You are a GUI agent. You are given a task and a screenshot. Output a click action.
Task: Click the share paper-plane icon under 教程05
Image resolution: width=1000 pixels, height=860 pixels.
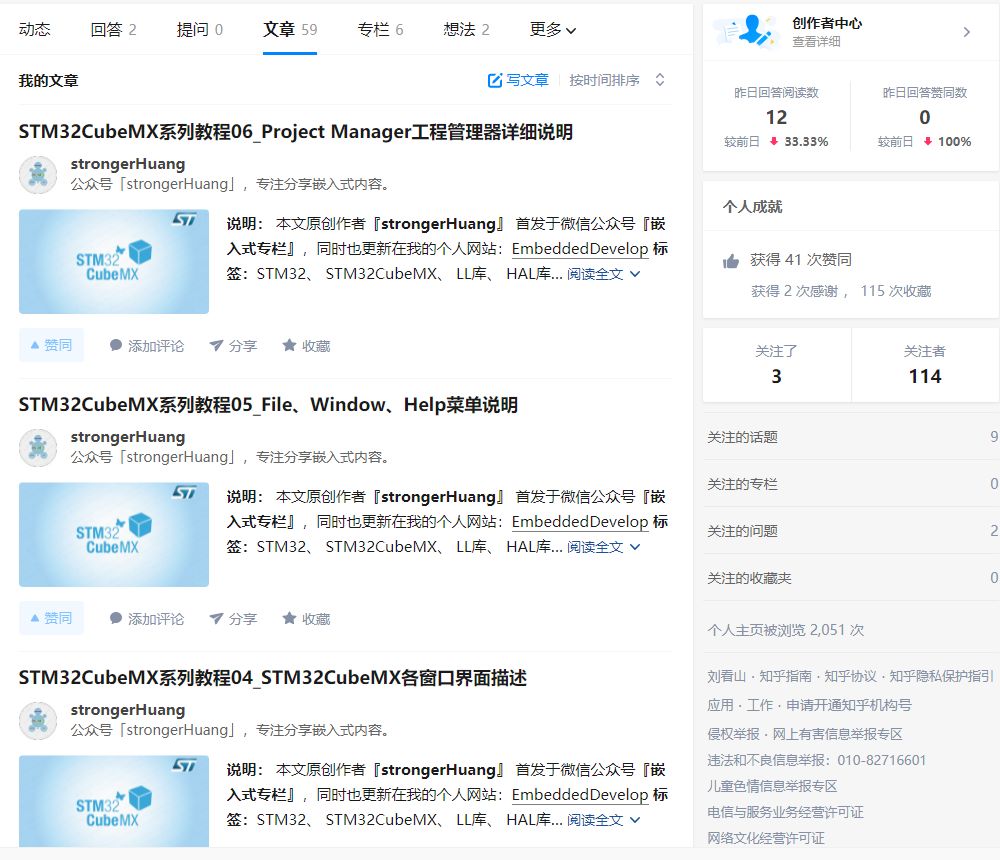pos(216,618)
